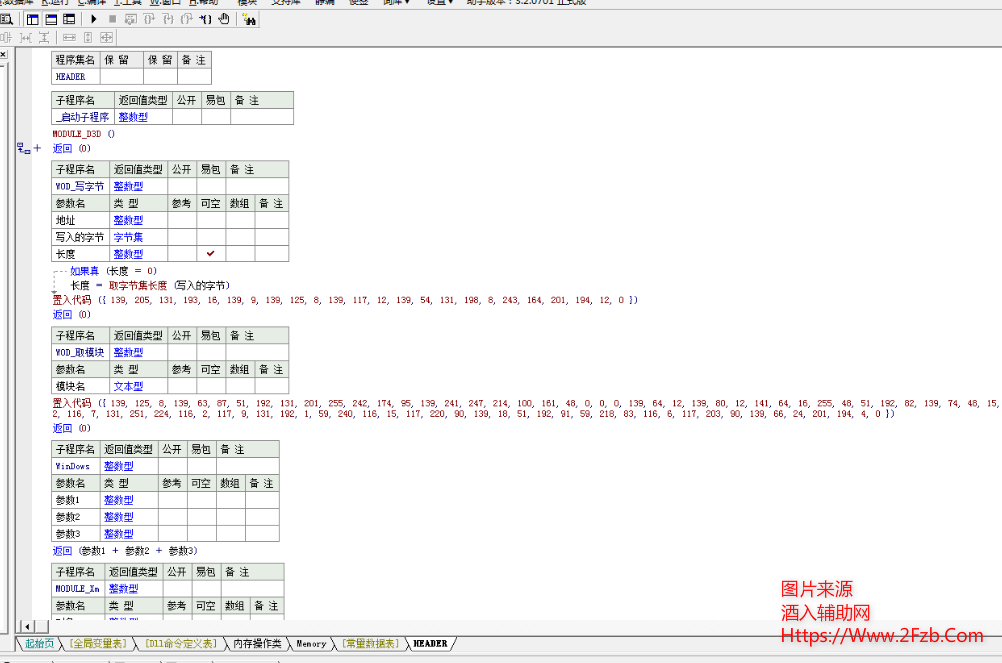Click the Stop square toolbar icon

pyautogui.click(x=112, y=19)
